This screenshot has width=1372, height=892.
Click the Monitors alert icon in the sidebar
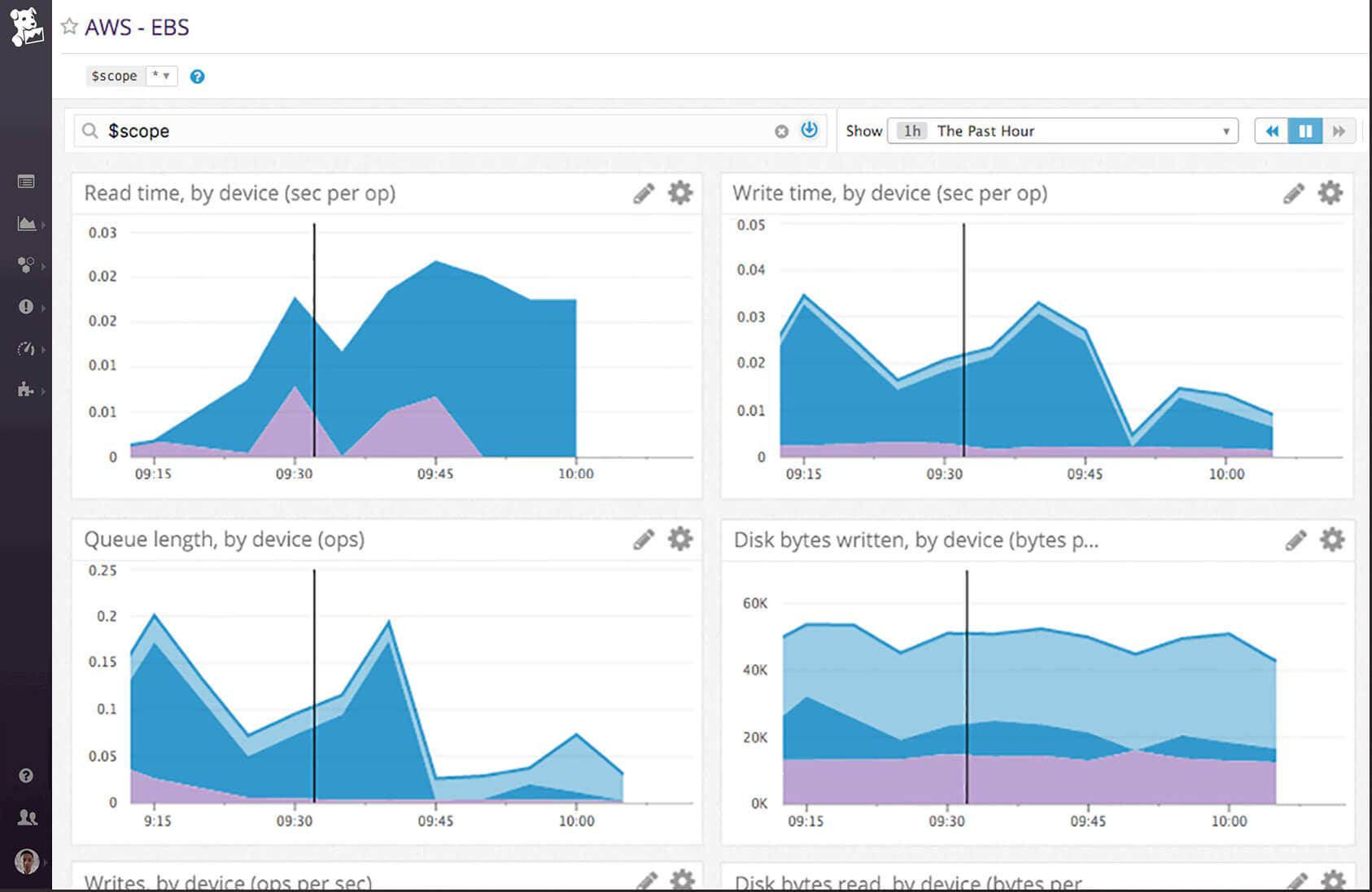[x=27, y=307]
